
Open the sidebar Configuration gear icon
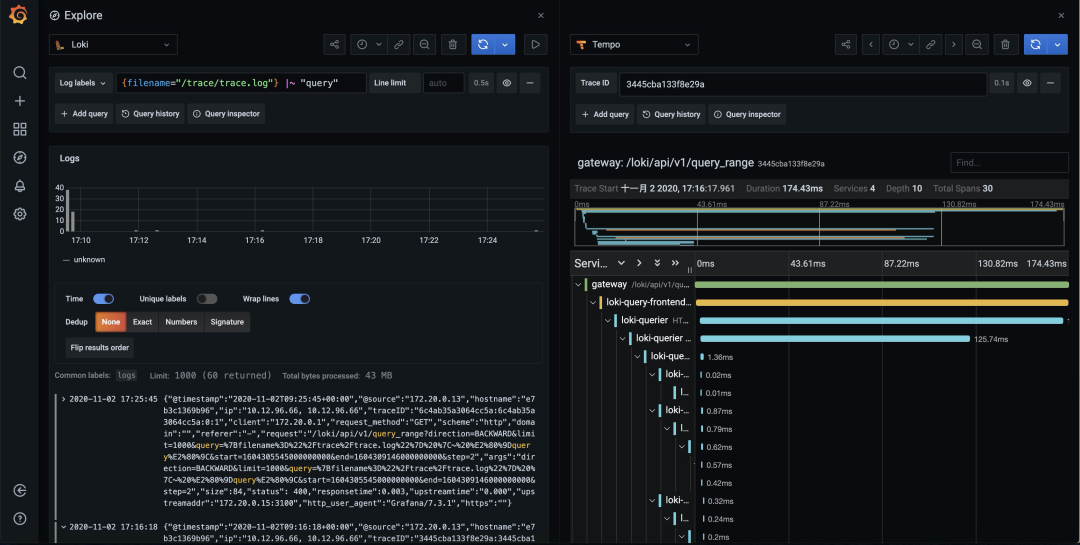tap(20, 214)
